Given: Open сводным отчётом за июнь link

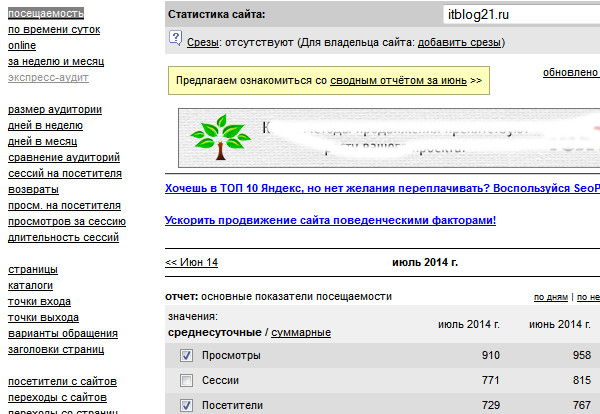Looking at the screenshot, I should [x=398, y=81].
